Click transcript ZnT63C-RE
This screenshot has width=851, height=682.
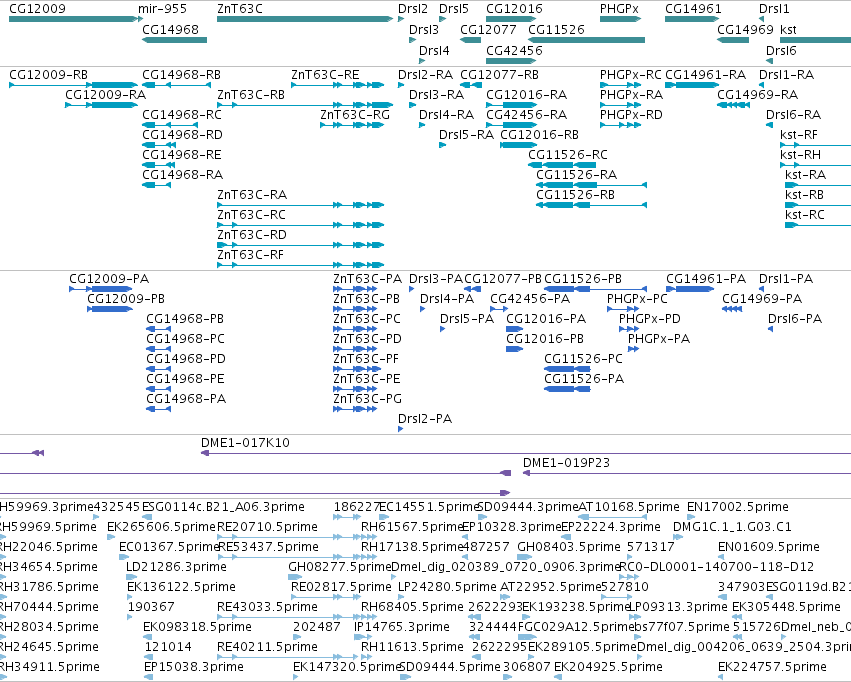(x=338, y=85)
